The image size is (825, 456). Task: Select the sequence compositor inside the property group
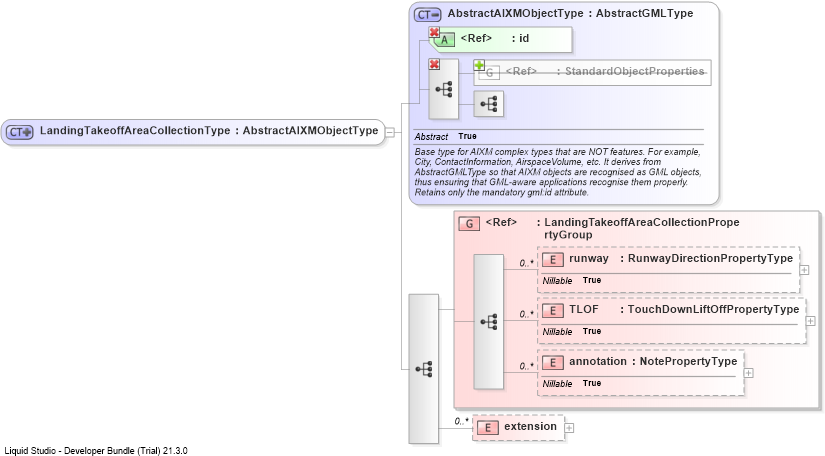(489, 322)
